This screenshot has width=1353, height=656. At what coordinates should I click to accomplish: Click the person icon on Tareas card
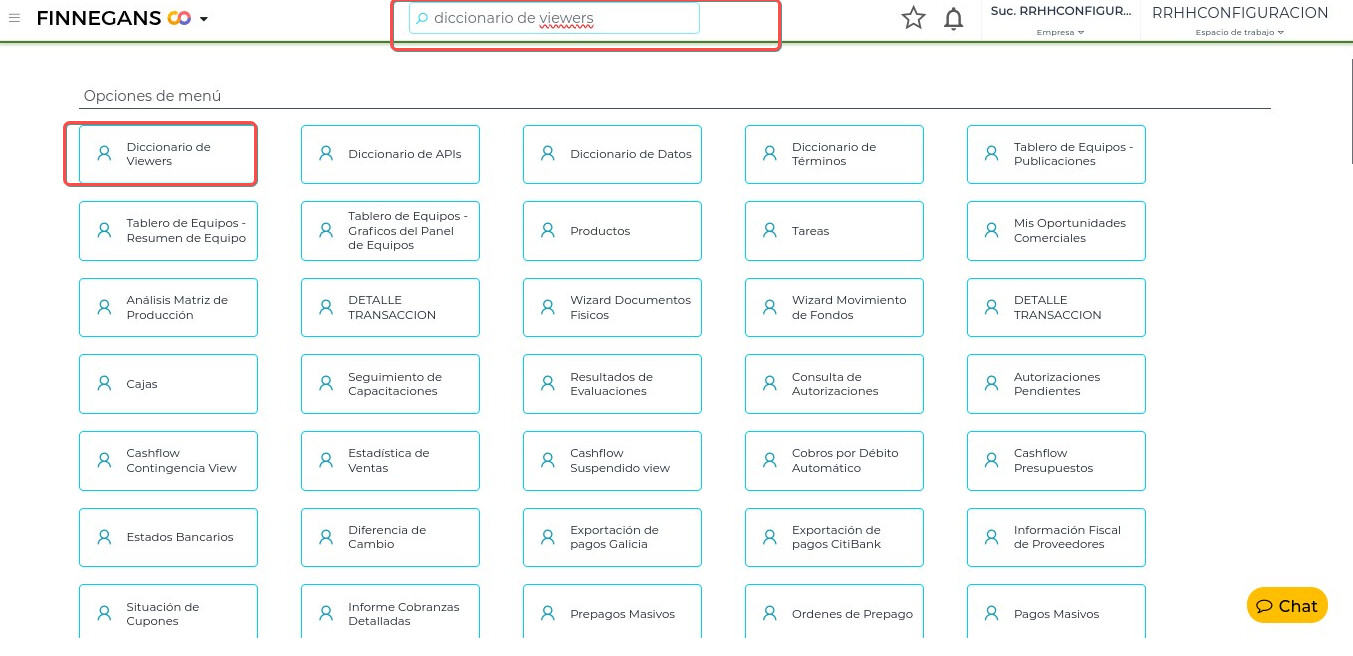770,231
